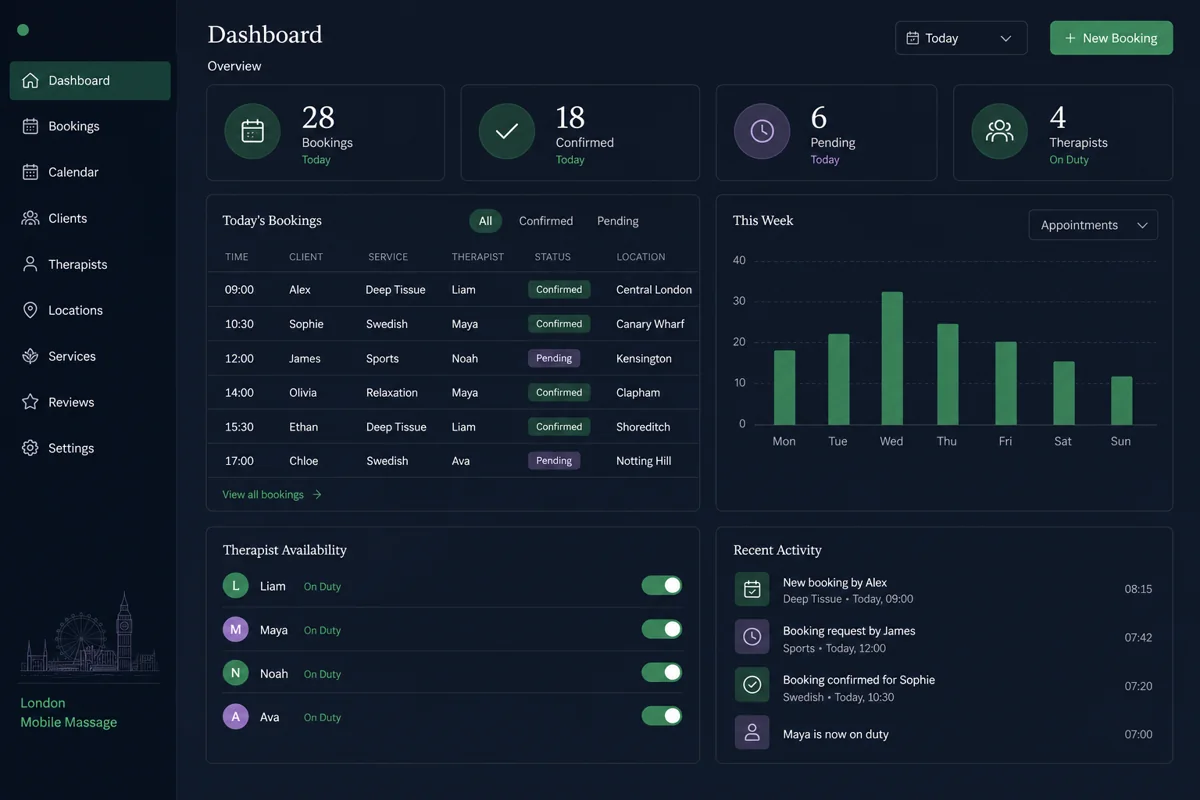Viewport: 1200px width, 800px height.
Task: Click the TIME column header
Action: point(237,257)
